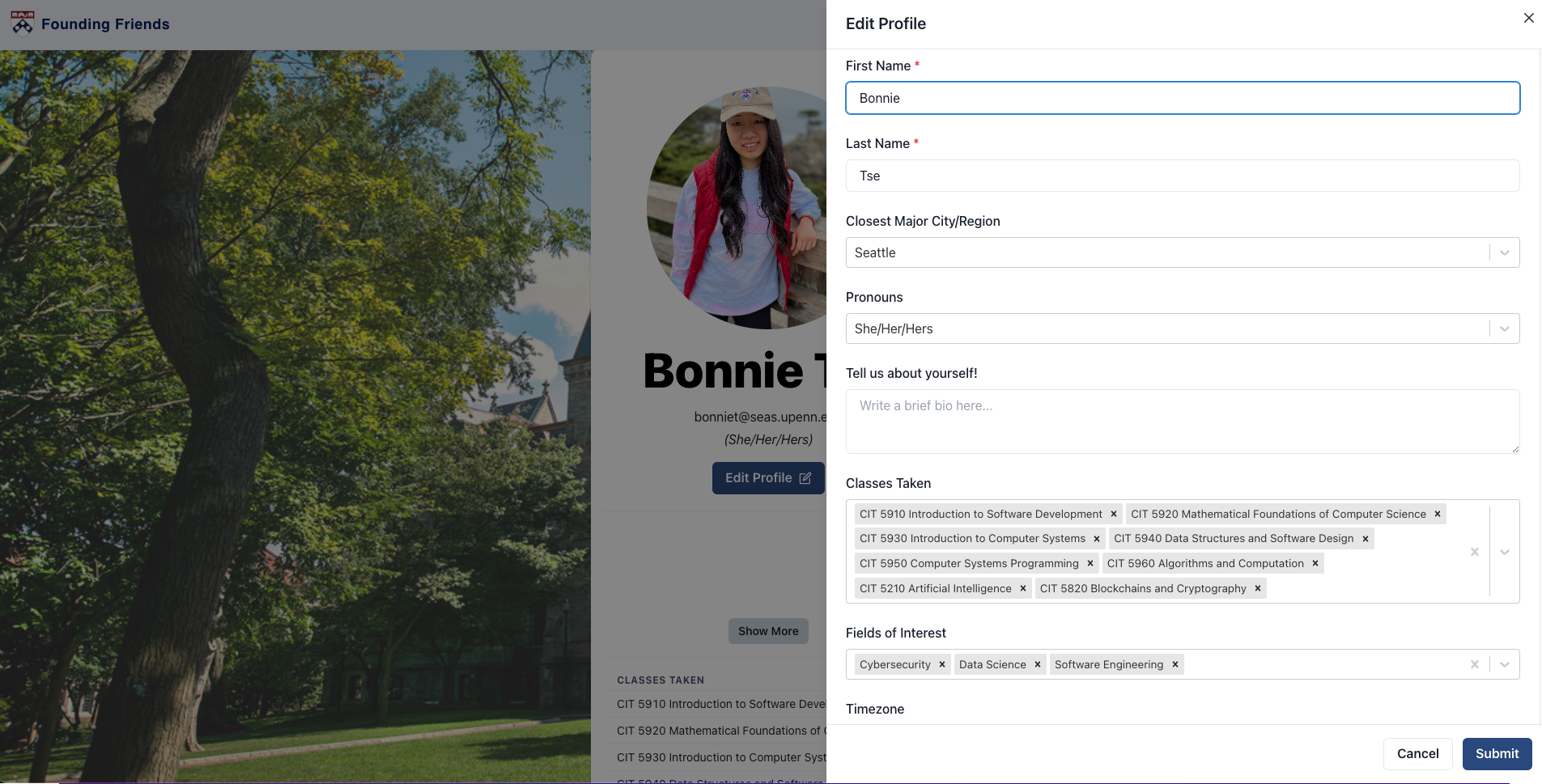Click CIT 5930 row in profile classes list
This screenshot has height=784, width=1542.
pos(721,757)
